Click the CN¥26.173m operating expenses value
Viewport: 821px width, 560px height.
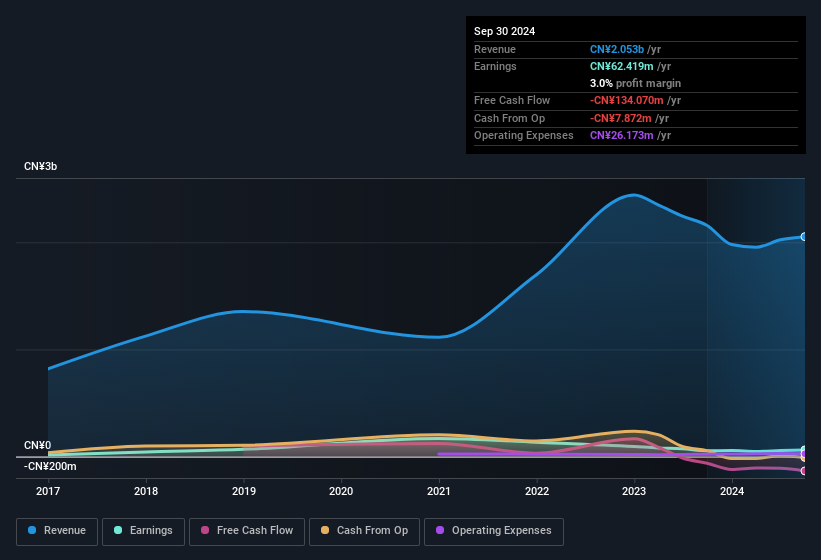pyautogui.click(x=622, y=136)
